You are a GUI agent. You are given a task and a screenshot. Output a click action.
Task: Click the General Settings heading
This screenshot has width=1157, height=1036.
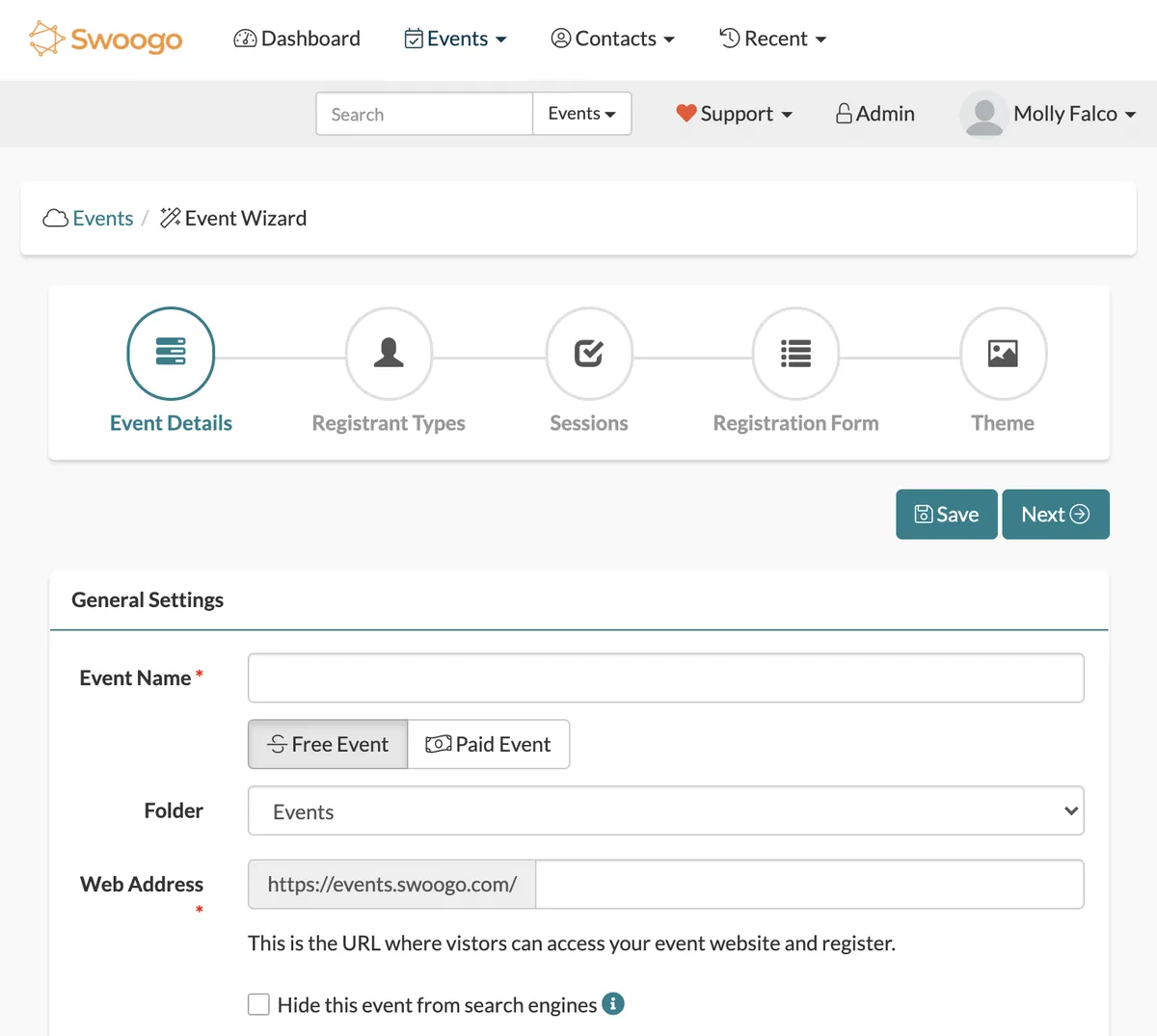click(148, 600)
